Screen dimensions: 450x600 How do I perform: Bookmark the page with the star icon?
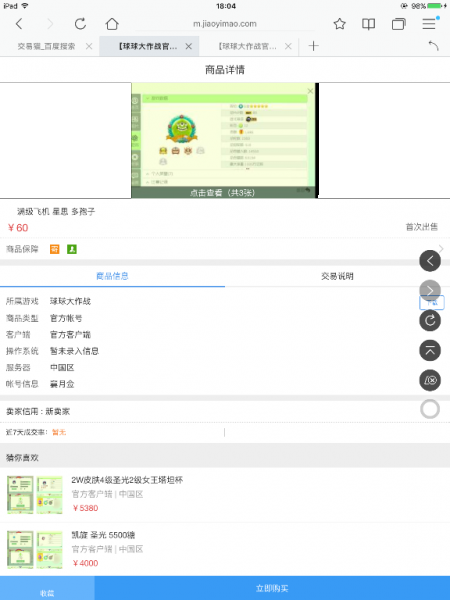(x=339, y=24)
